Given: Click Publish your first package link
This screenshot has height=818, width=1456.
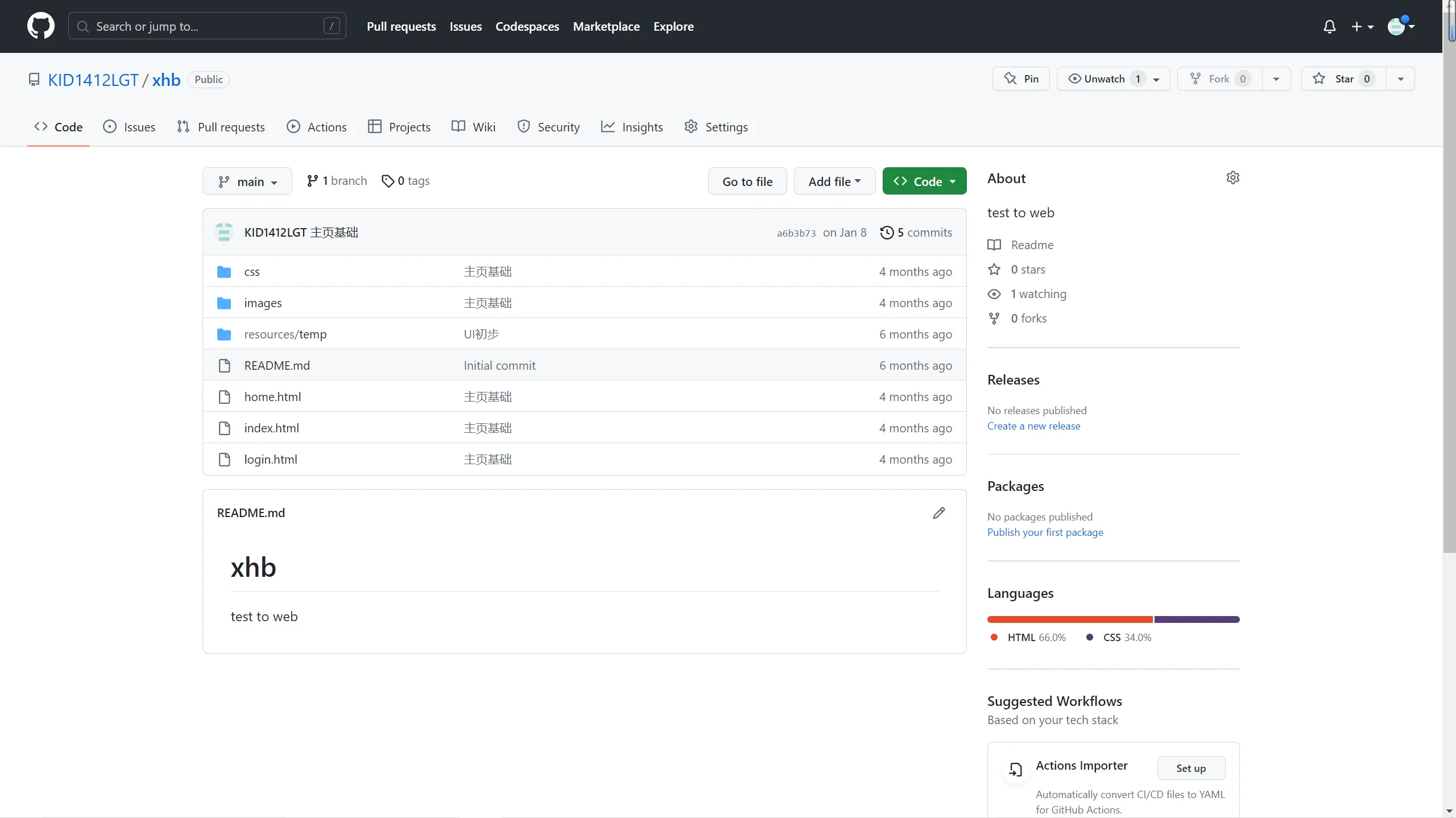Looking at the screenshot, I should tap(1045, 532).
